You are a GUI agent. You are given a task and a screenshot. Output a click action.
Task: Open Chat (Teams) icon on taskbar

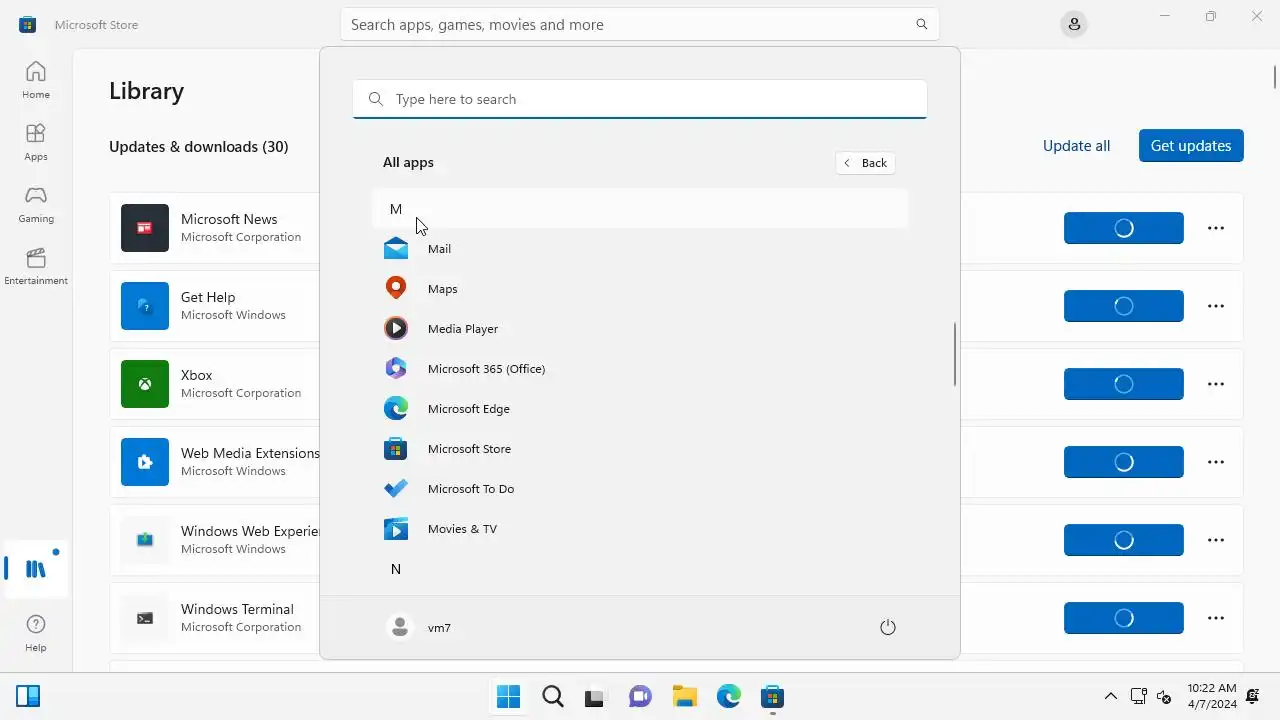(640, 697)
